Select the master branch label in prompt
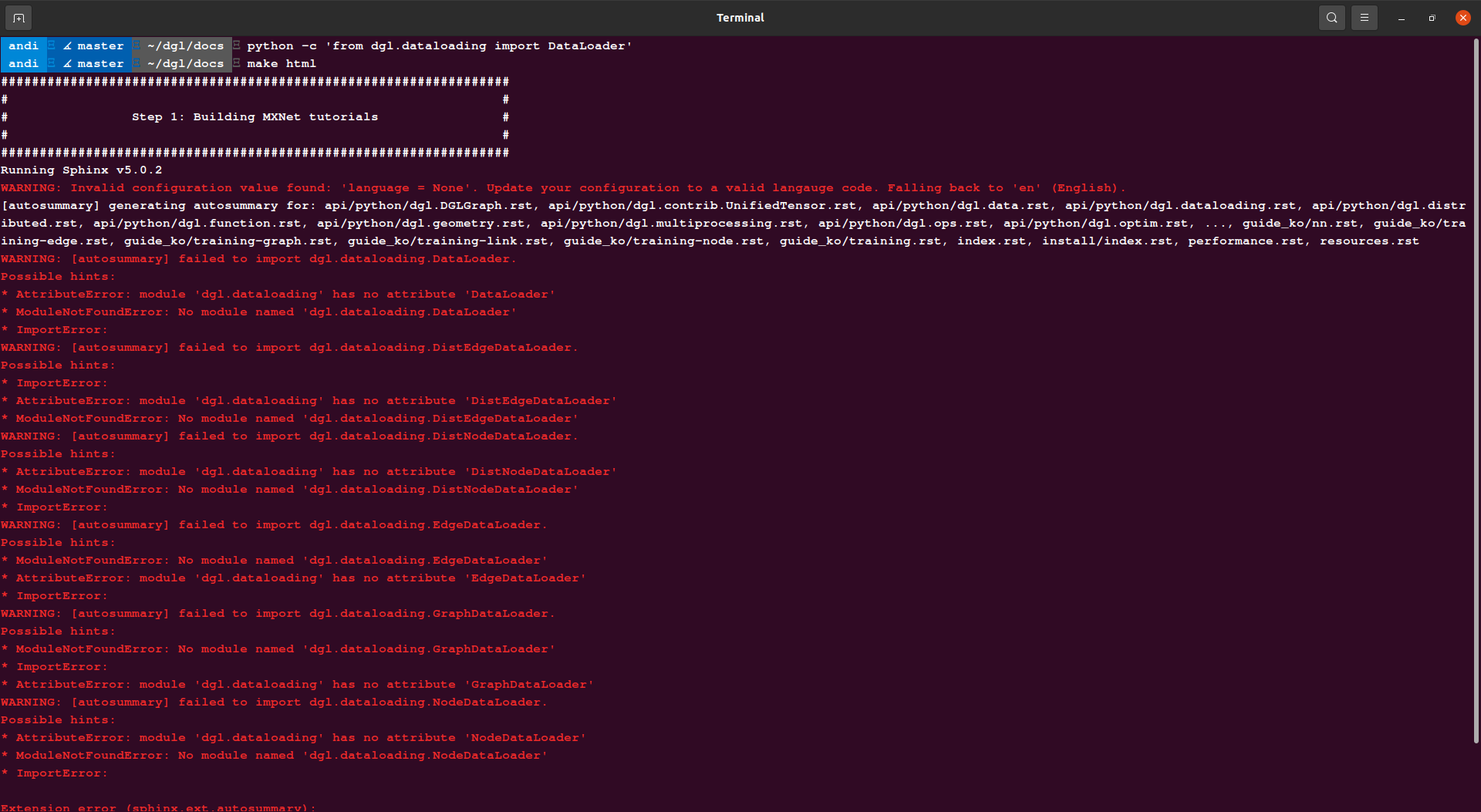1481x812 pixels. [100, 45]
